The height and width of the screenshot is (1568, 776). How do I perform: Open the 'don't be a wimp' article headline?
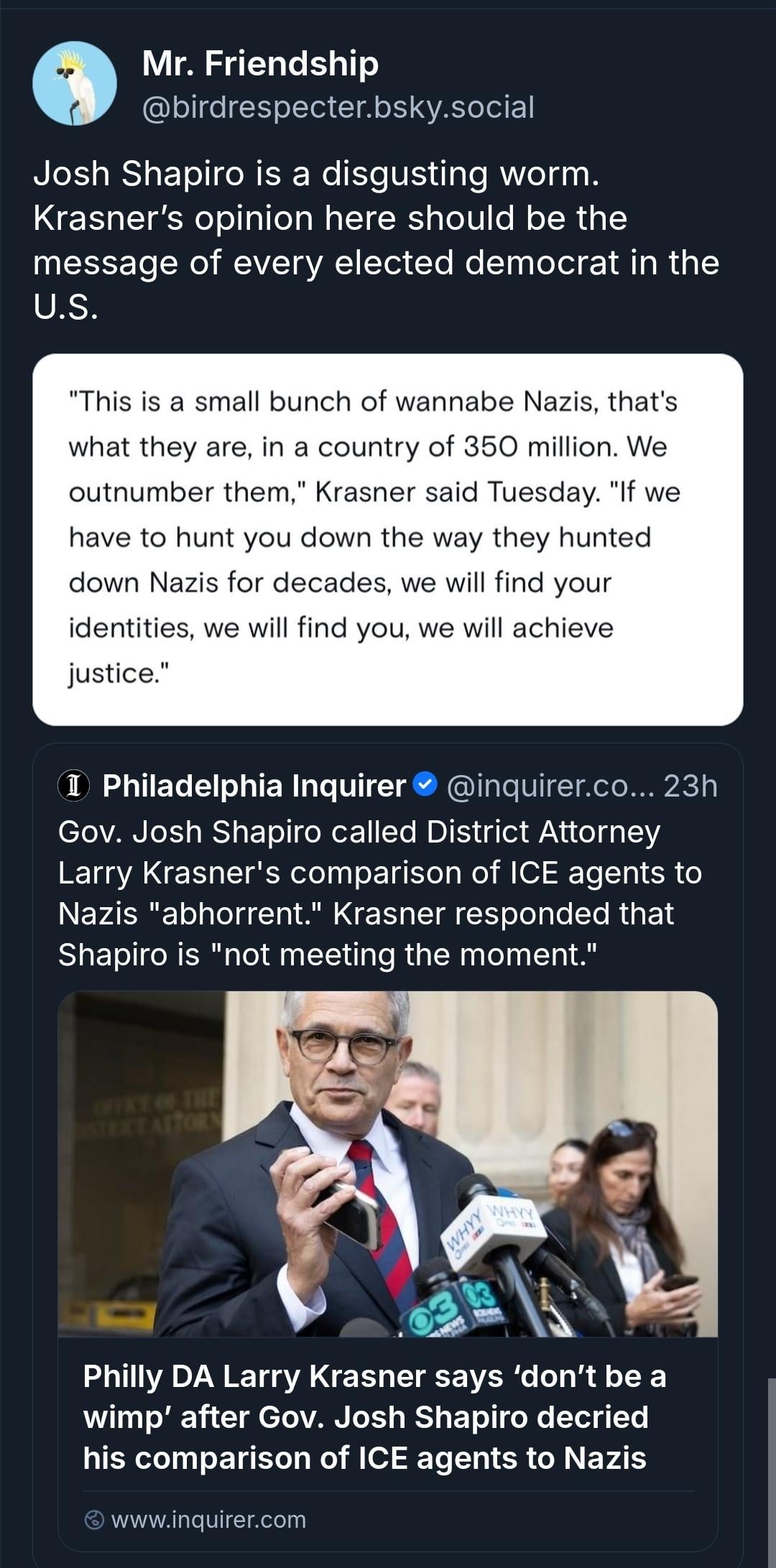pyautogui.click(x=374, y=1417)
